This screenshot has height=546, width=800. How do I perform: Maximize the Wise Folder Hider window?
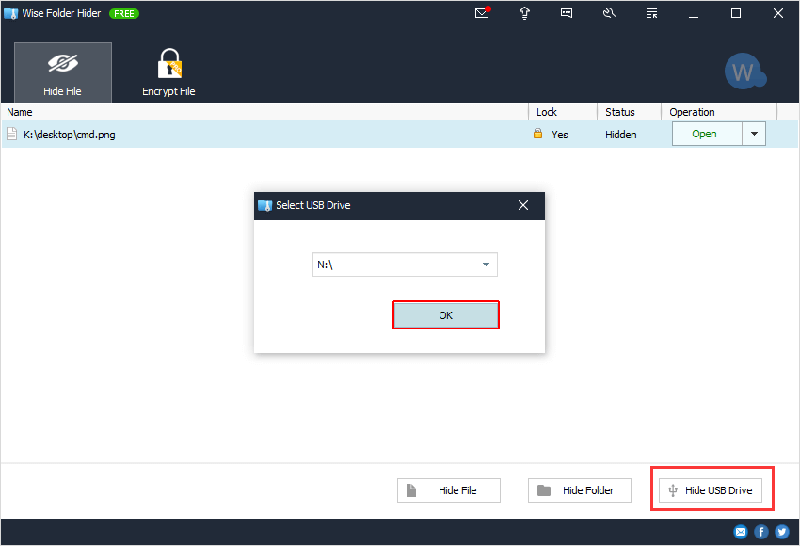click(736, 13)
